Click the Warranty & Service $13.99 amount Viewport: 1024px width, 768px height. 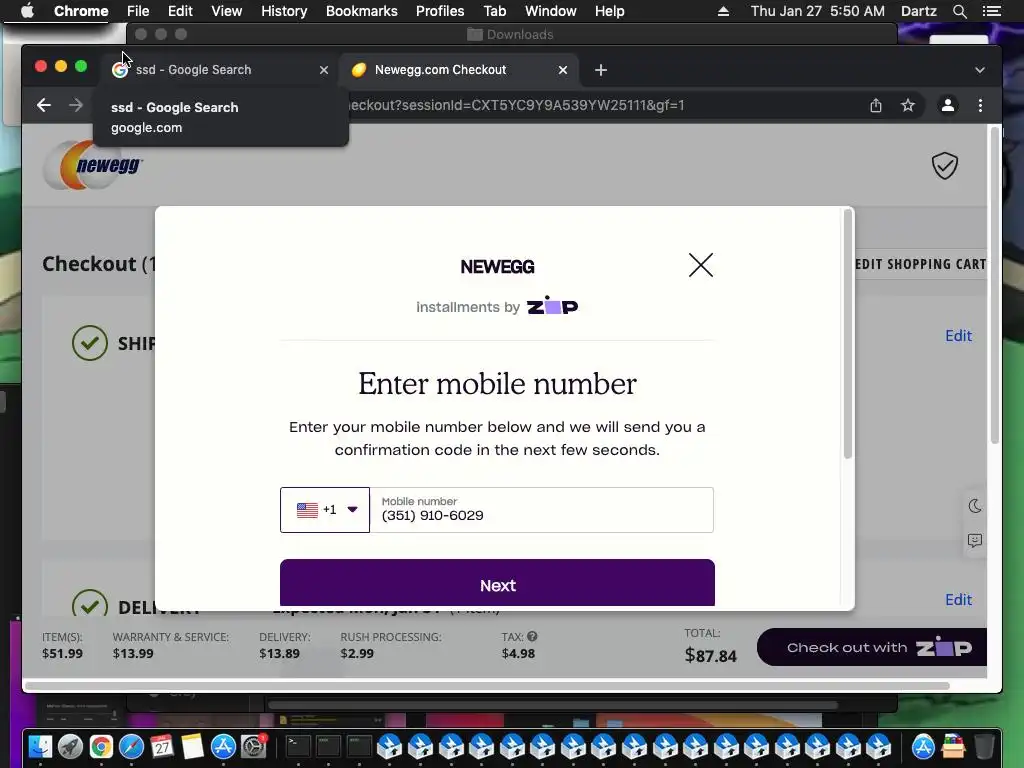133,653
